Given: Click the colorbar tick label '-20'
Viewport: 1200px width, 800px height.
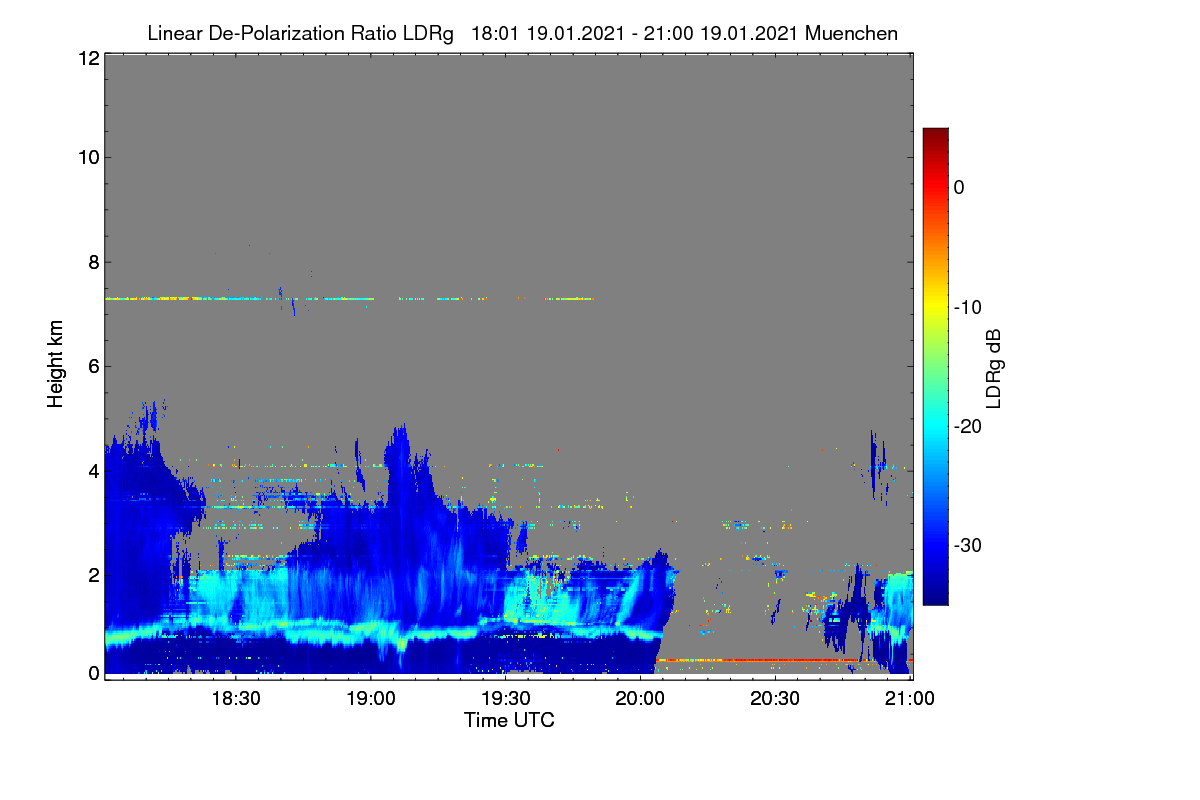Looking at the screenshot, I should pos(969,427).
